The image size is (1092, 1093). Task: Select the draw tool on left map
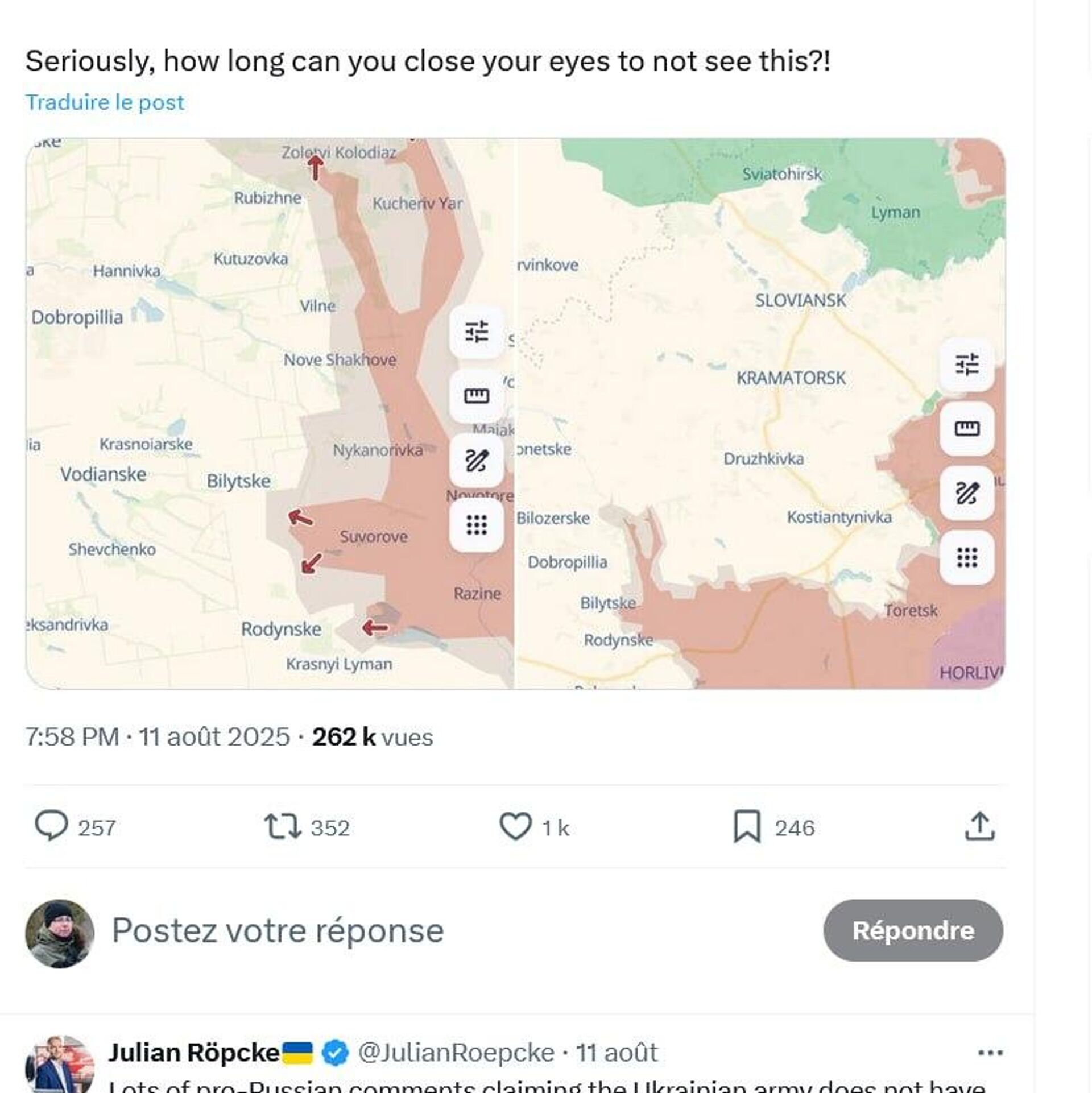476,460
